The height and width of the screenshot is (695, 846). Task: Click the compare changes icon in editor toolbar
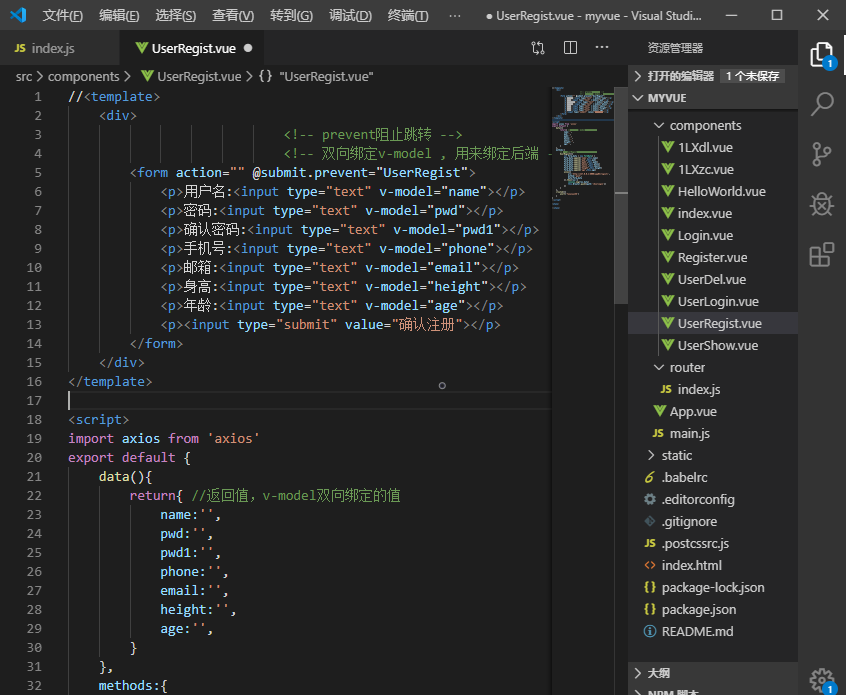(538, 48)
